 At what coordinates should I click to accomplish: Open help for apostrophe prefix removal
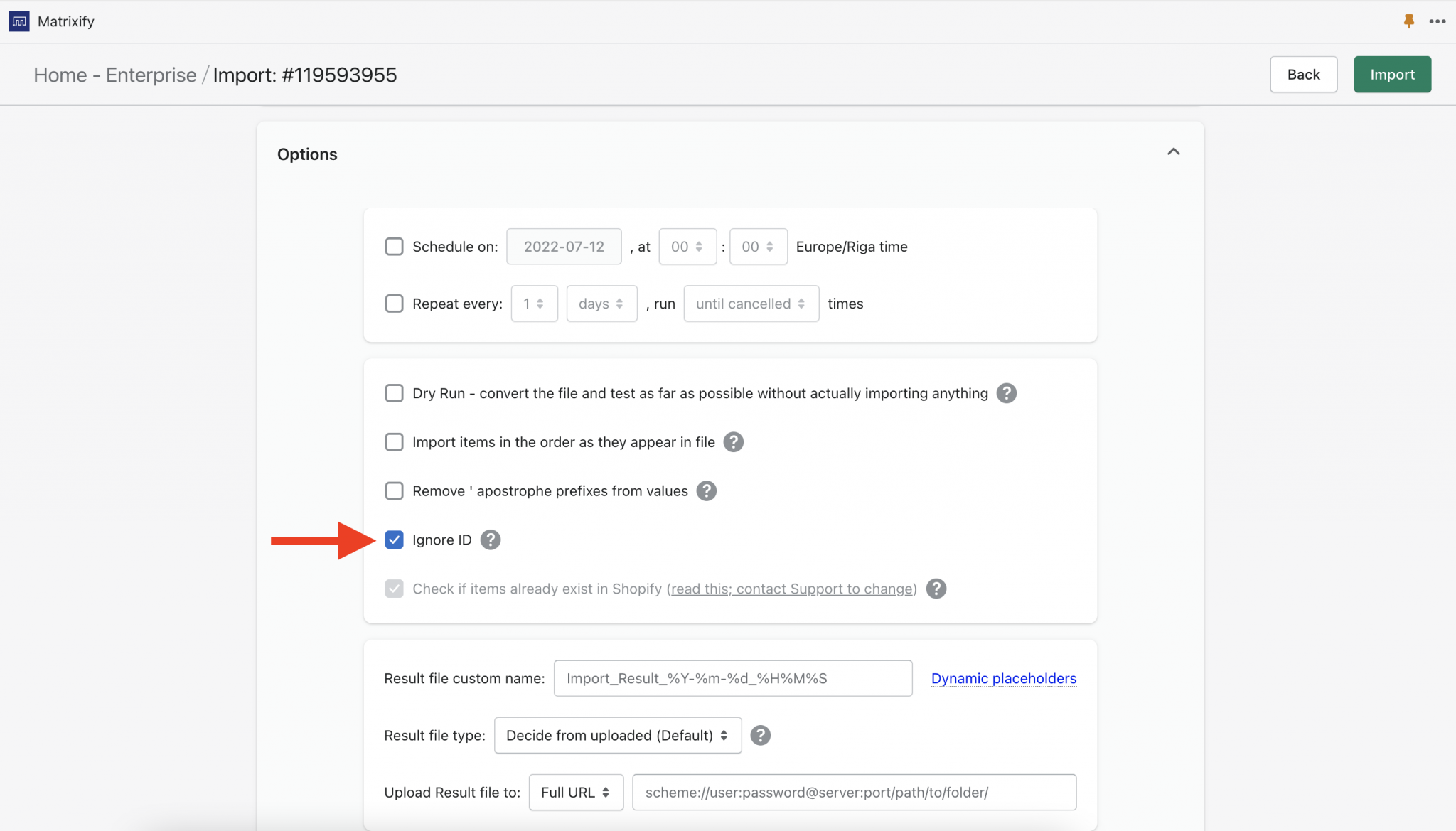(x=706, y=490)
